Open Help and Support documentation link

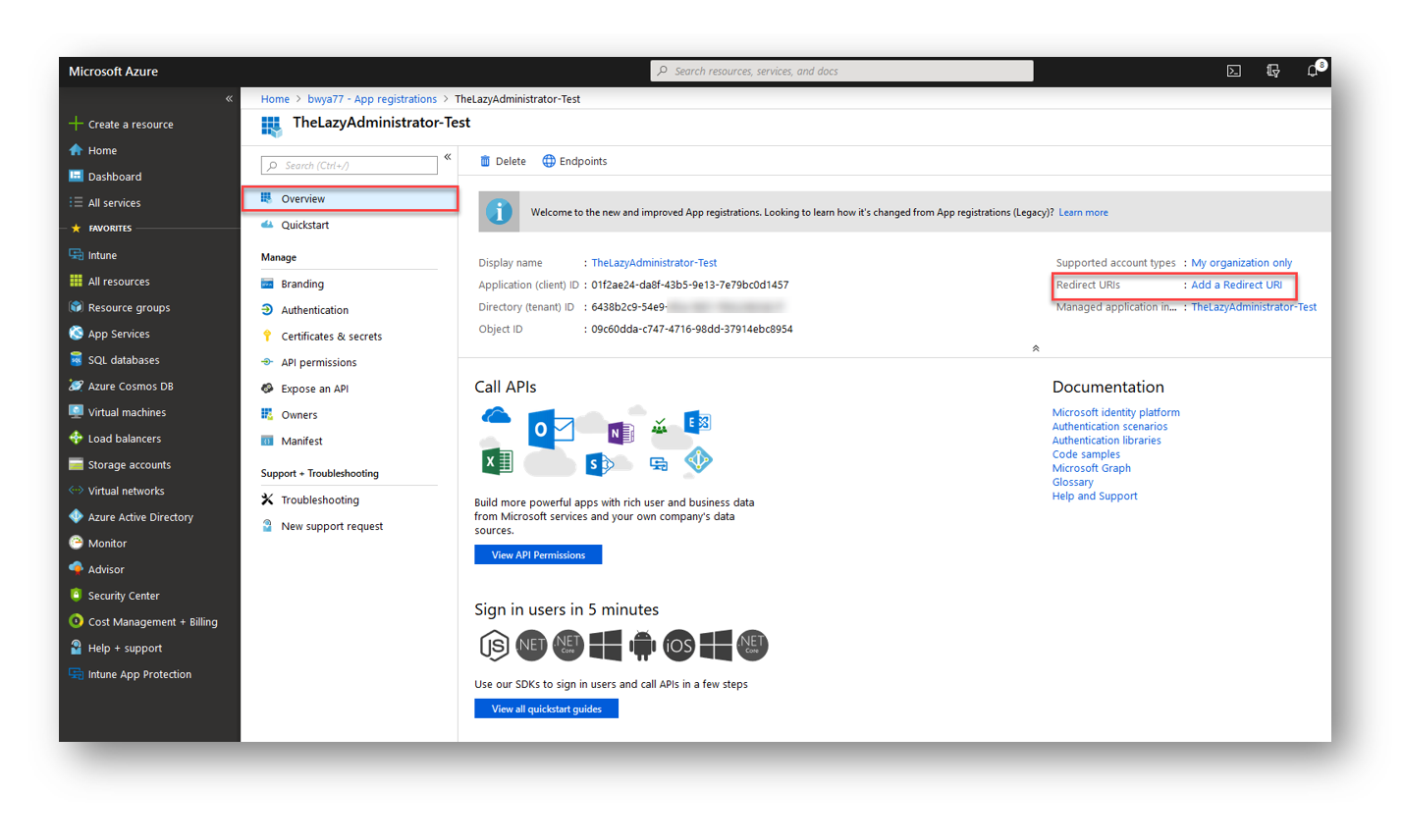click(x=1095, y=496)
